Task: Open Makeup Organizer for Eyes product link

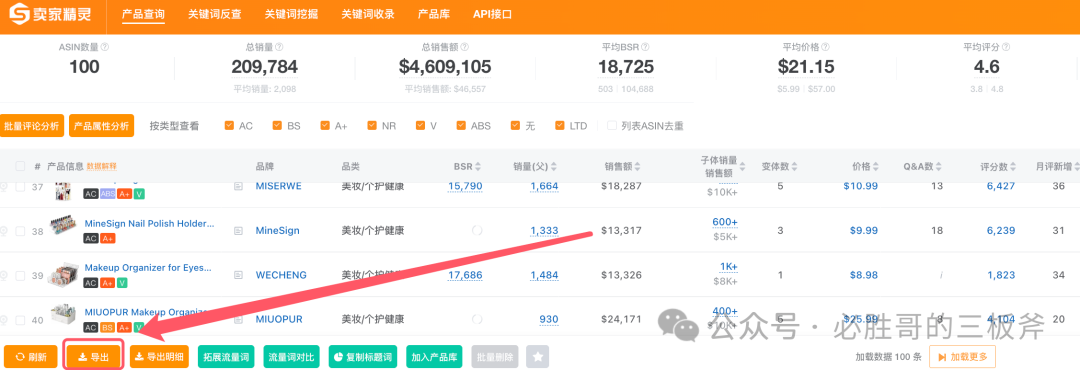Action: pyautogui.click(x=148, y=268)
